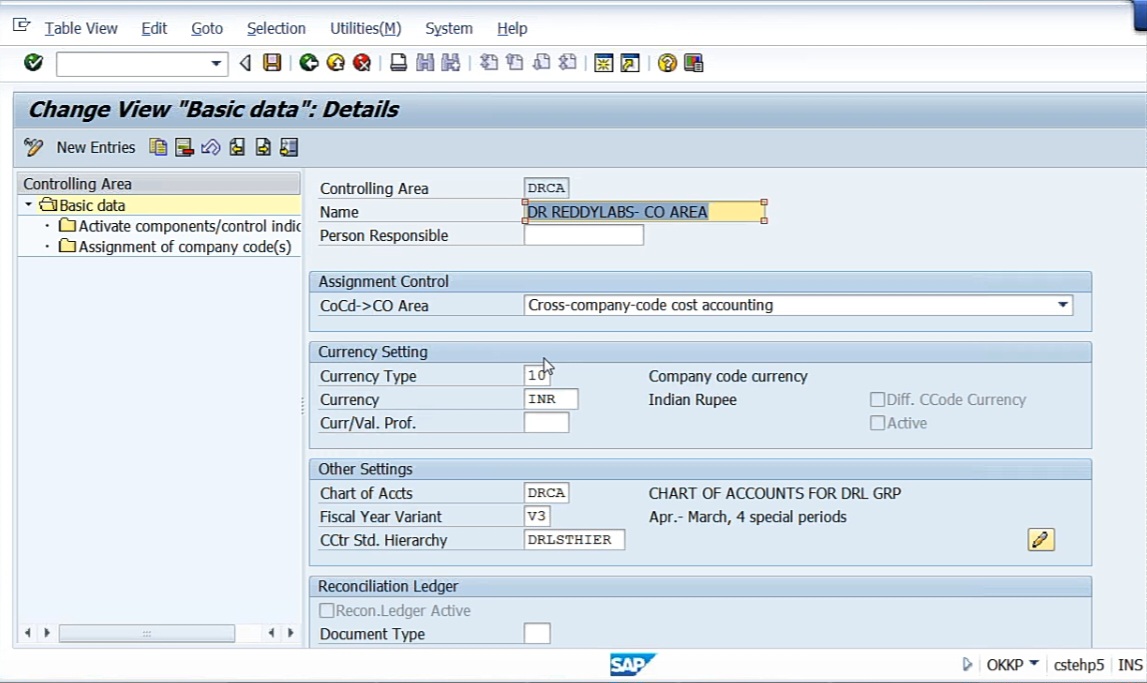Viewport: 1147px width, 683px height.
Task: Click the Currency Type field
Action: click(x=537, y=375)
